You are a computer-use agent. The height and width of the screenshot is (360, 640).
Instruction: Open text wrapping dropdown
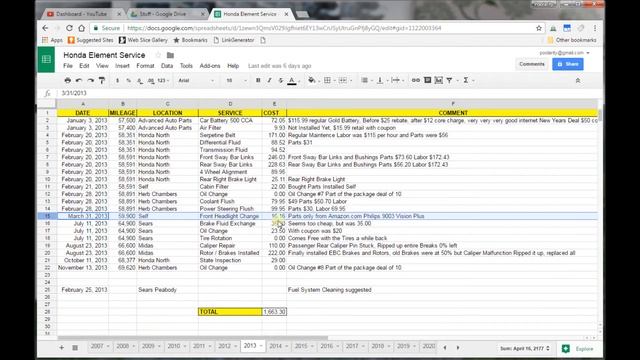[398, 80]
